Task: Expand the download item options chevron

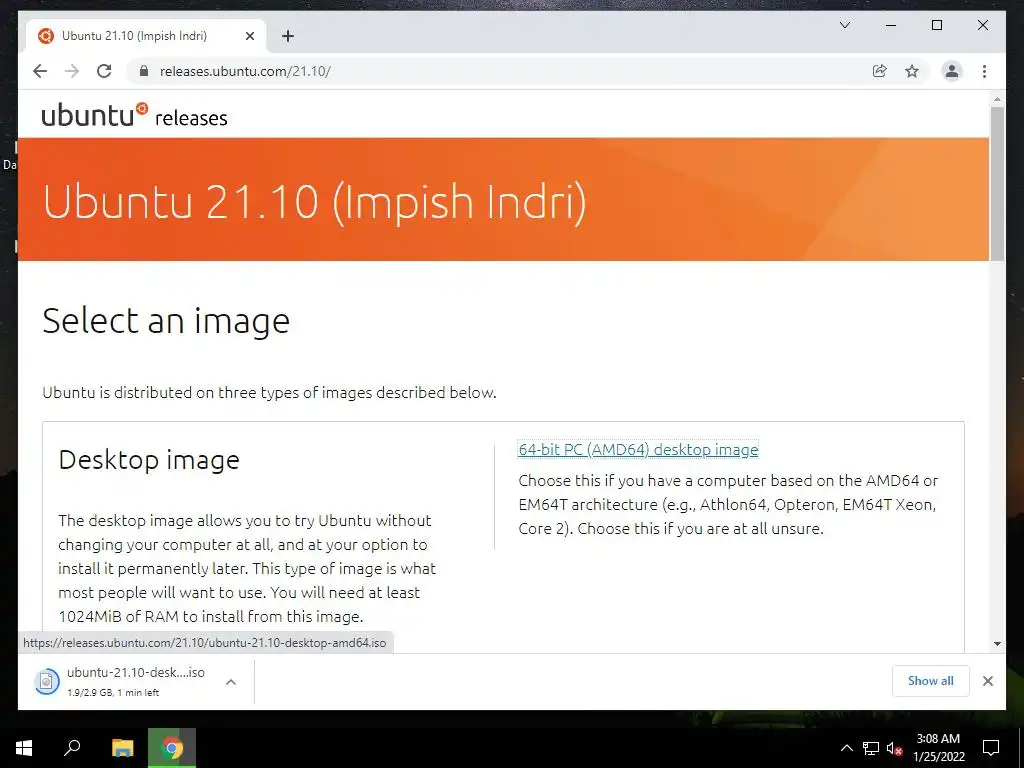Action: 231,682
